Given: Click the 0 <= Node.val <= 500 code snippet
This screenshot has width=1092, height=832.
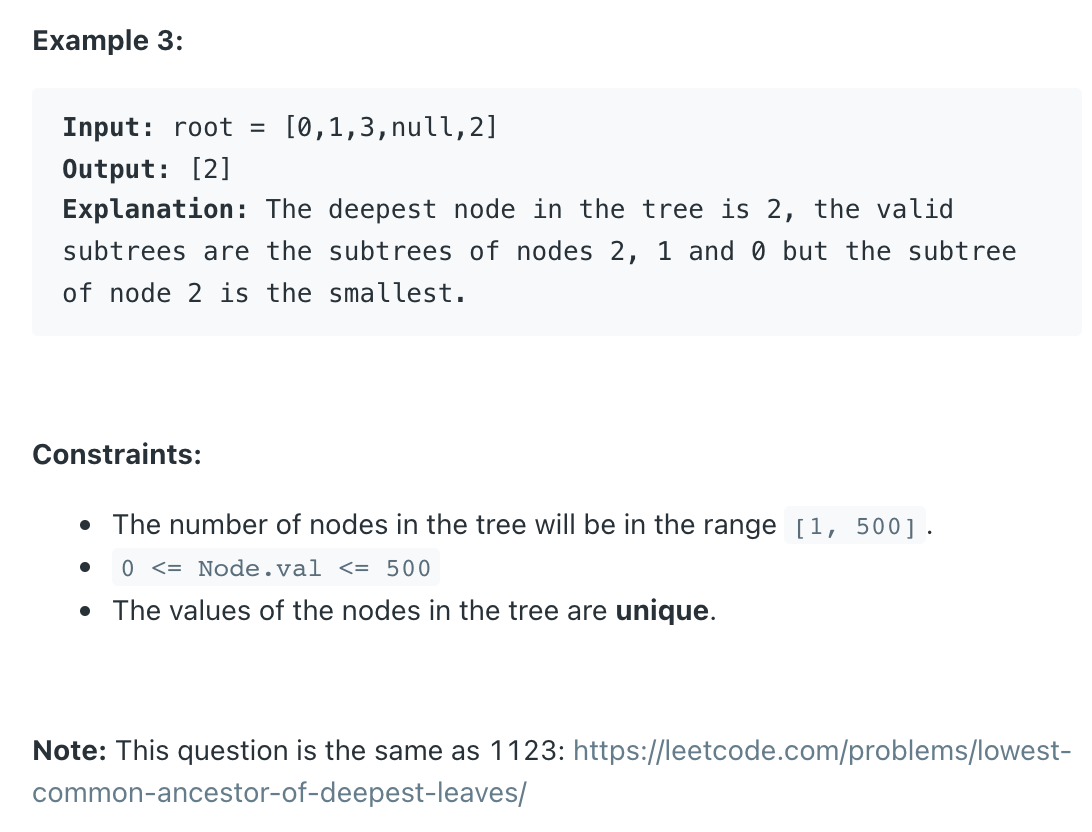Looking at the screenshot, I should [x=276, y=568].
